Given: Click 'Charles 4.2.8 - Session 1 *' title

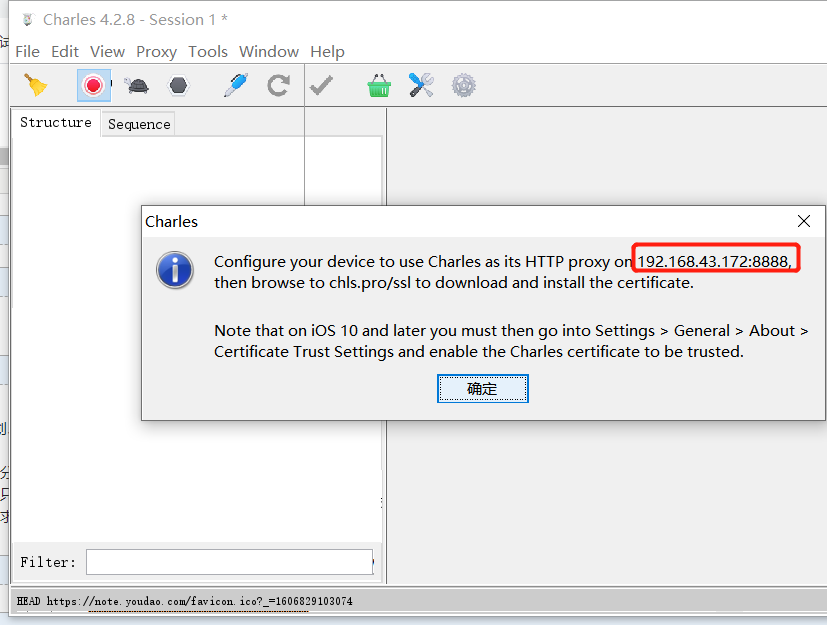Looking at the screenshot, I should (x=135, y=20).
